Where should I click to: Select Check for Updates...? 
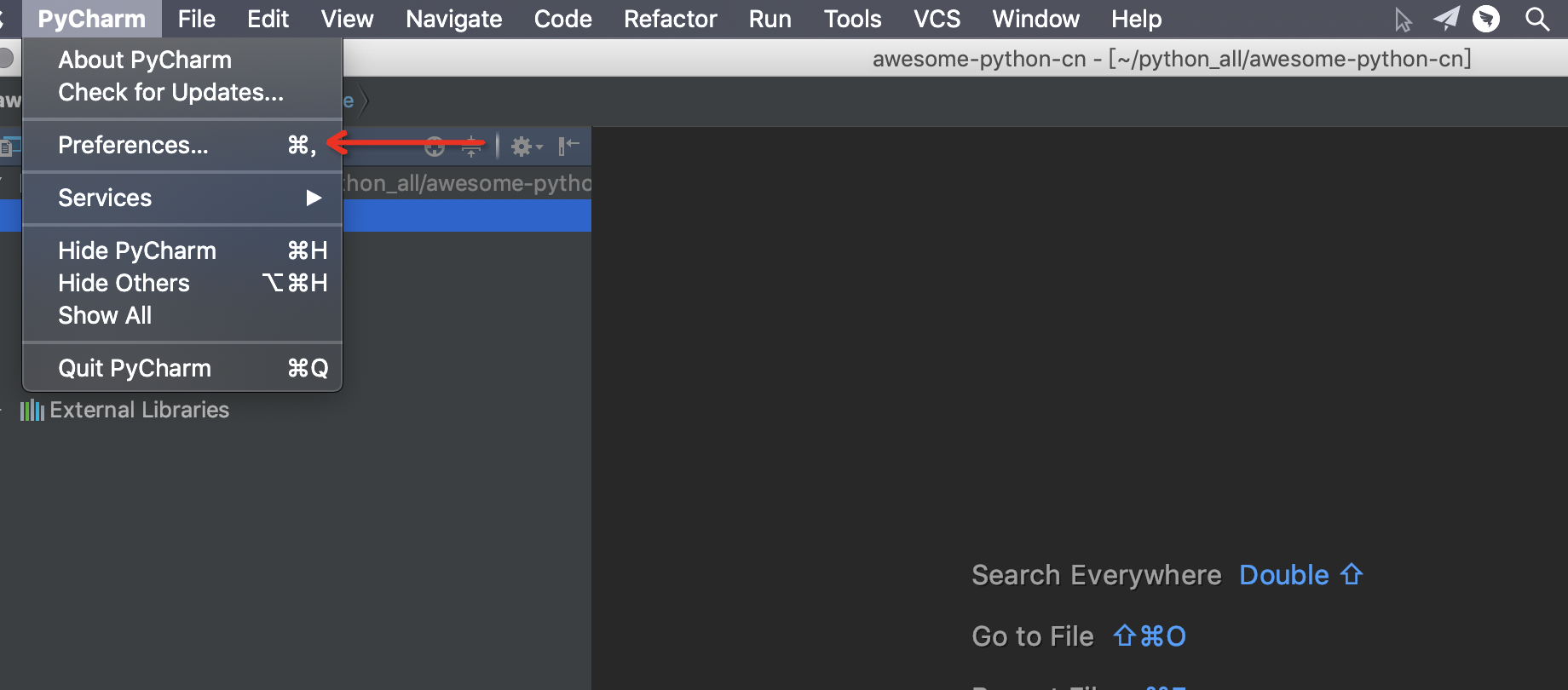182,92
